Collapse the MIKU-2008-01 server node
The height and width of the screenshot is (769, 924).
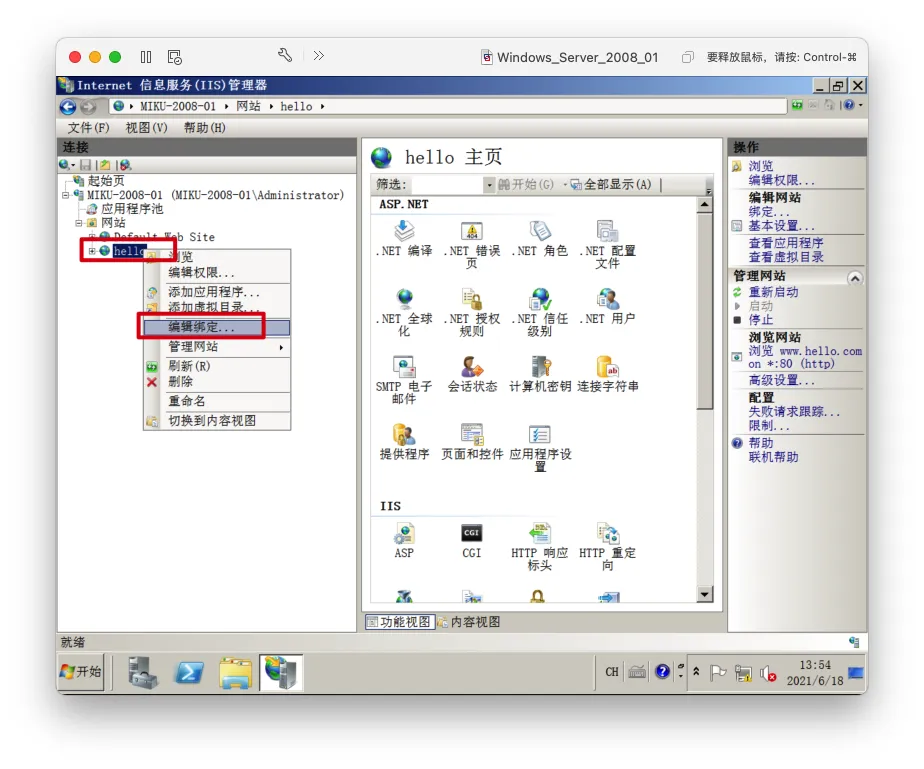click(x=65, y=195)
